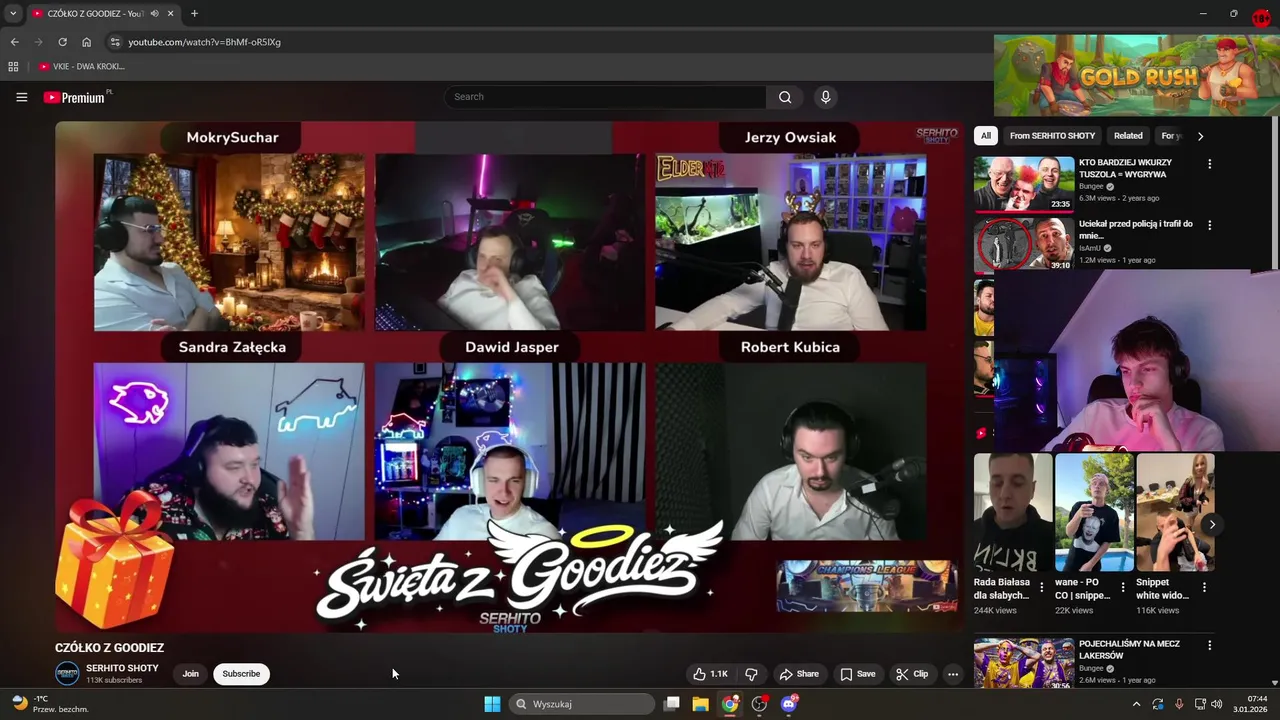Open VKIE - DWA KROKI bookmark
The image size is (1280, 720).
[x=82, y=66]
